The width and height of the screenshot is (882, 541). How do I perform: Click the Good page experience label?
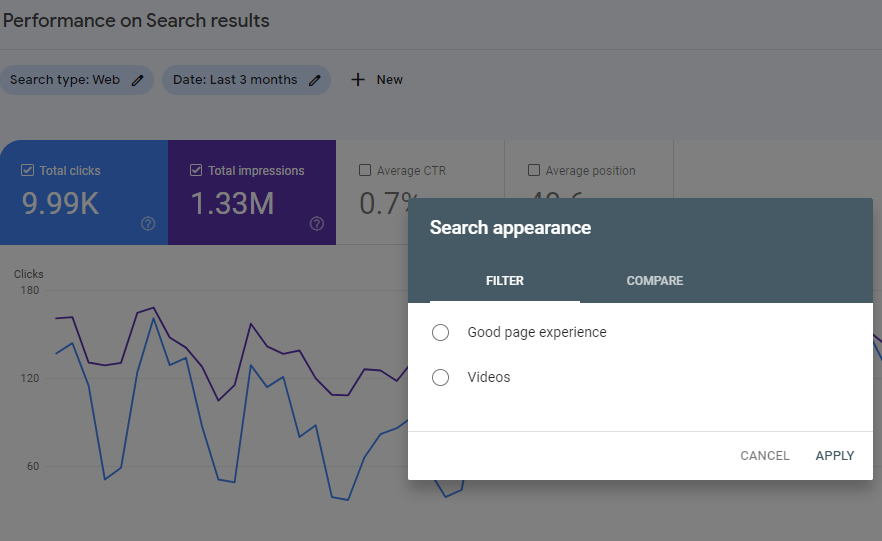537,332
